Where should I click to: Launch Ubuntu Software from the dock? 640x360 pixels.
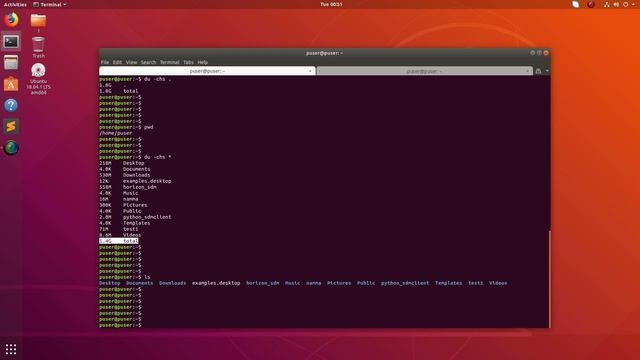coord(11,84)
